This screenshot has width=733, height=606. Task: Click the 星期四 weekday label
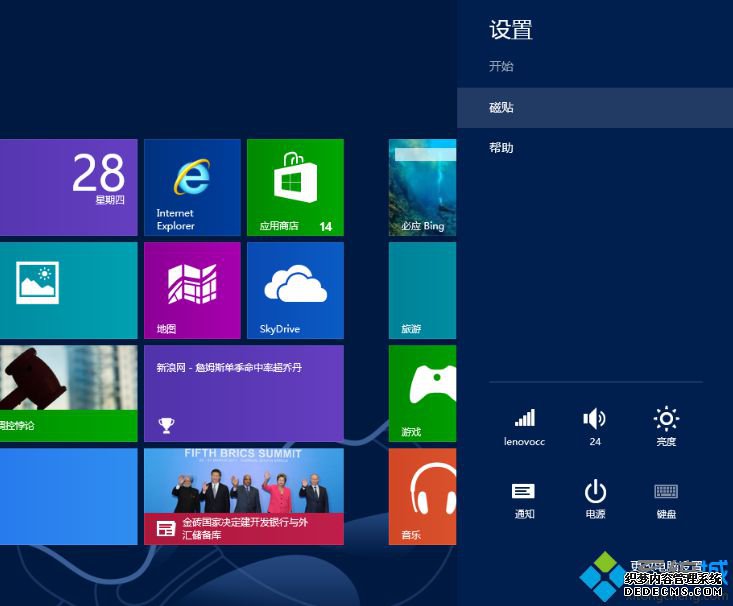110,200
